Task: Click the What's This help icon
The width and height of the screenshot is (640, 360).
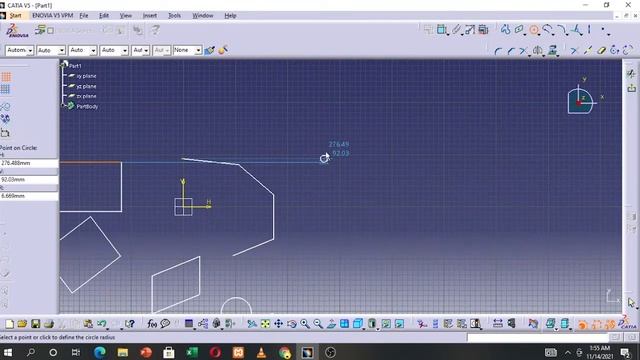Action: click(129, 324)
